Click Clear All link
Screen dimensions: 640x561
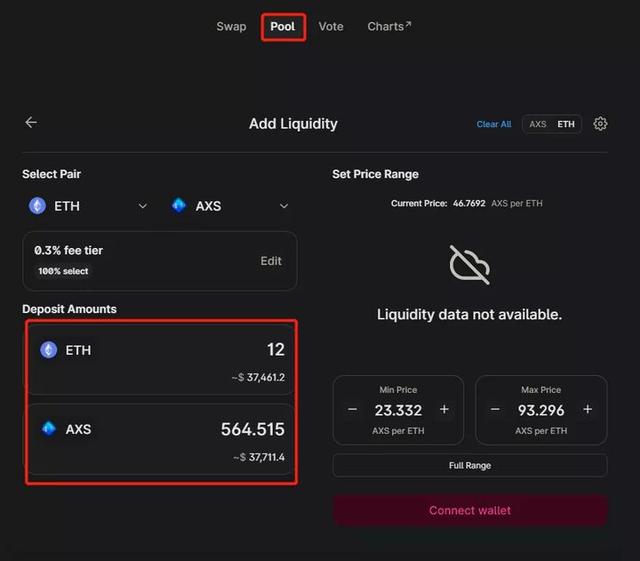click(494, 124)
